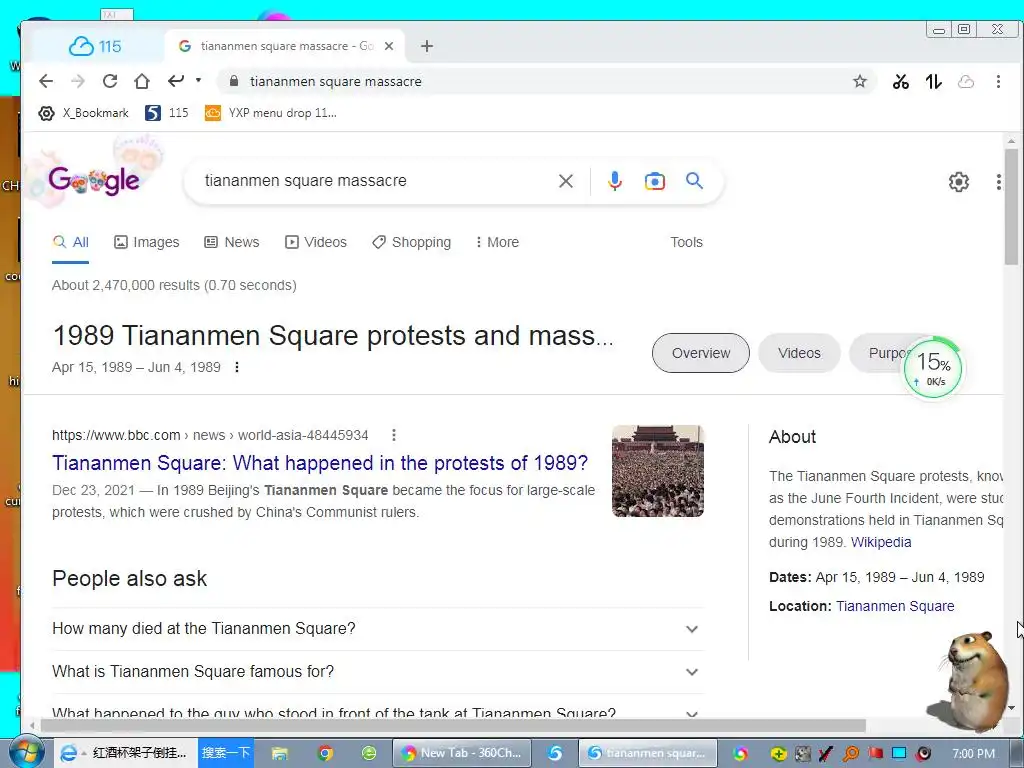This screenshot has width=1024, height=768.
Task: Open the dropdown next to the restore arrow
Action: coord(199,80)
